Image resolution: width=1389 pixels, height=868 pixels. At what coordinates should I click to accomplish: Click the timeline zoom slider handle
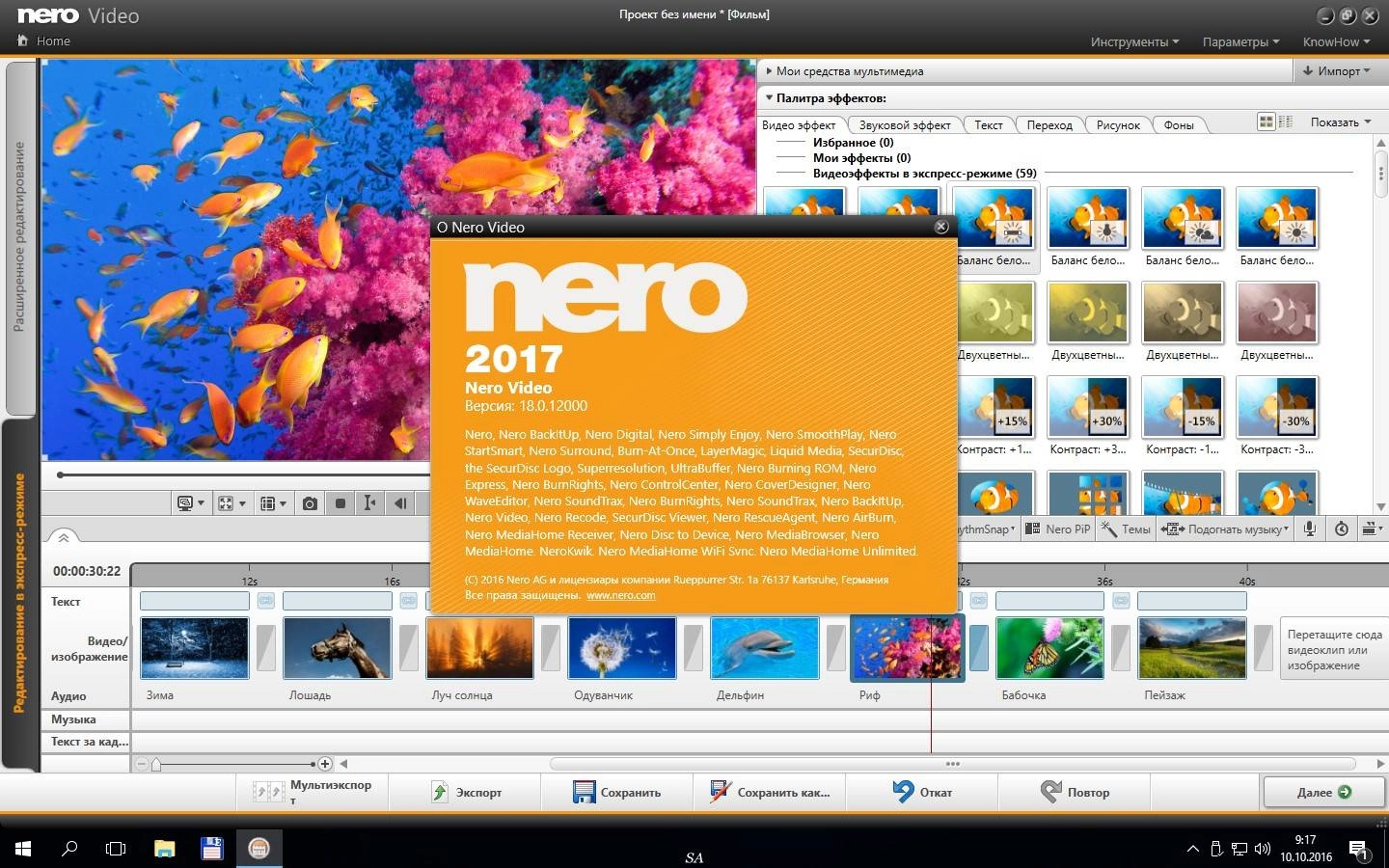tap(155, 765)
